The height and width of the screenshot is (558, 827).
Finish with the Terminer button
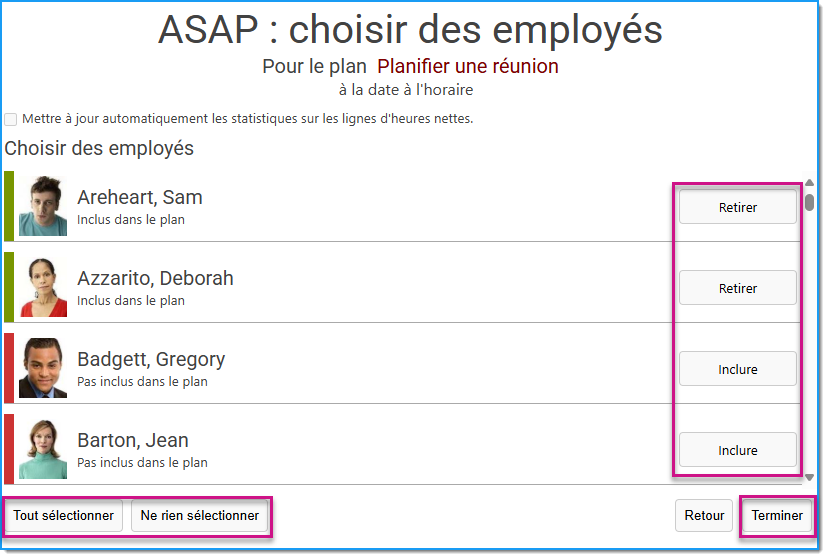777,515
